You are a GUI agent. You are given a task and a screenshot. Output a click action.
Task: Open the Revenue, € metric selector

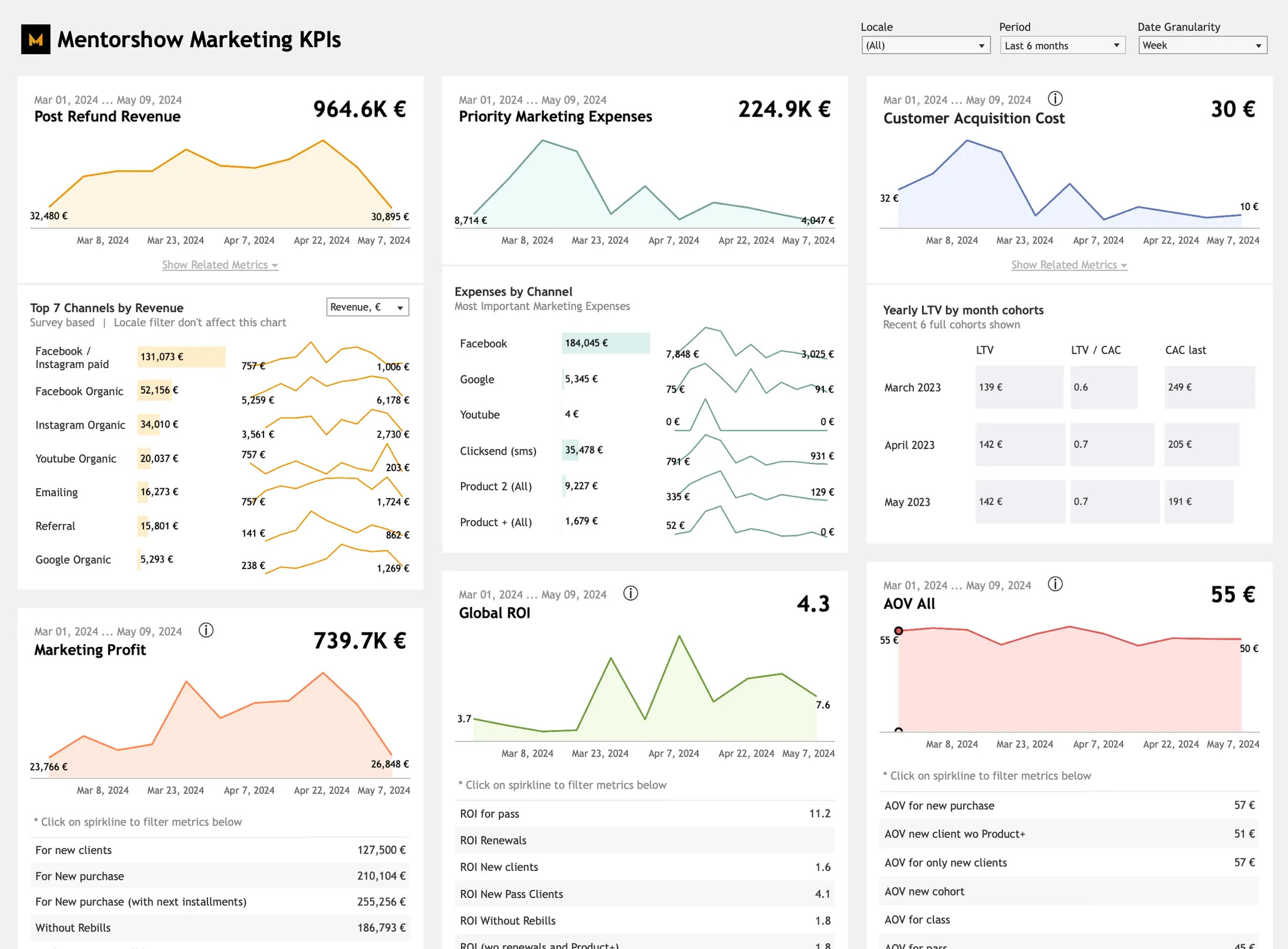coord(367,307)
